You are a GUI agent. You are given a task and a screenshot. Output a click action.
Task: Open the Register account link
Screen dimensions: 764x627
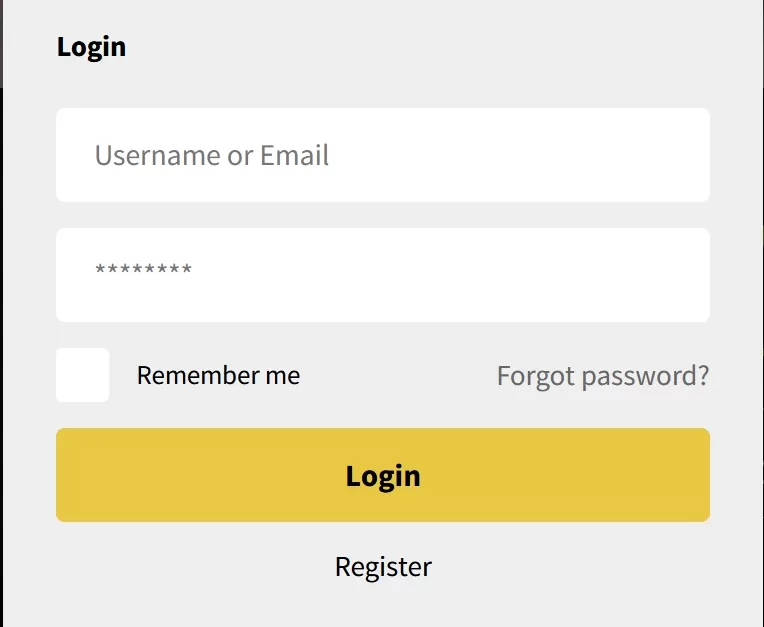(x=383, y=567)
